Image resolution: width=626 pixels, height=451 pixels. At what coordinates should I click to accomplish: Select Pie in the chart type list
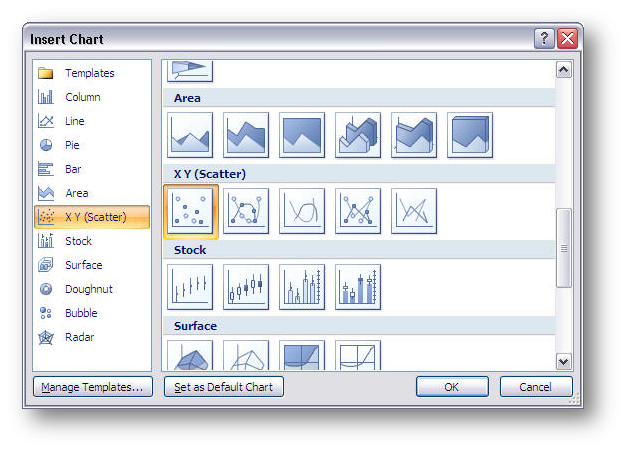(72, 145)
